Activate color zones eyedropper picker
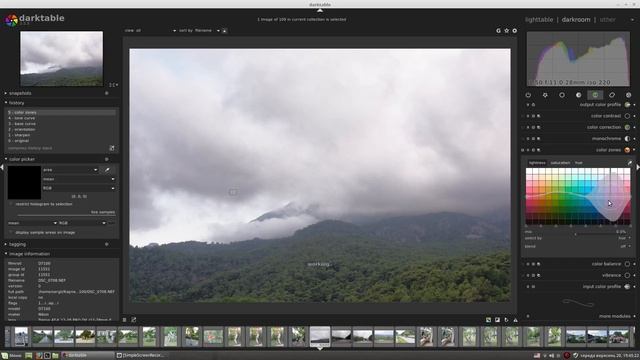The width and height of the screenshot is (640, 360). pyautogui.click(x=629, y=163)
